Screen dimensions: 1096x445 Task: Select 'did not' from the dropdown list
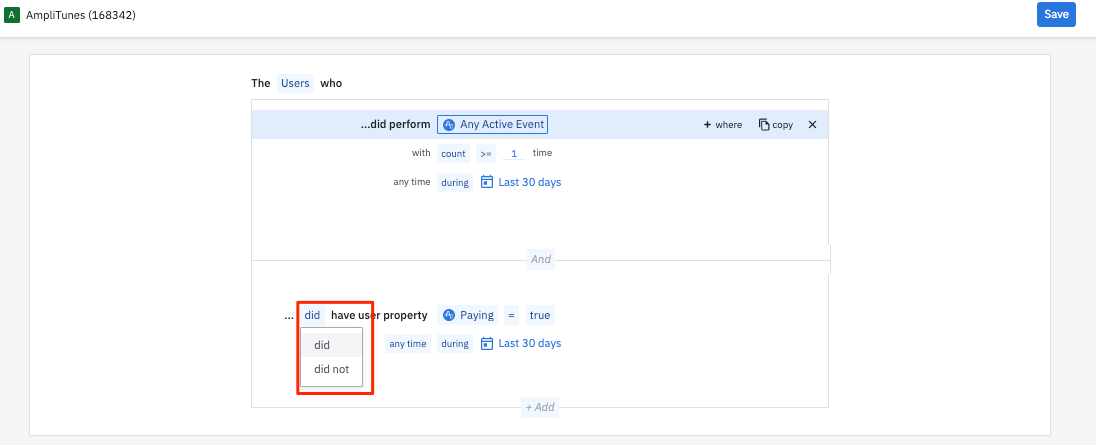[331, 369]
